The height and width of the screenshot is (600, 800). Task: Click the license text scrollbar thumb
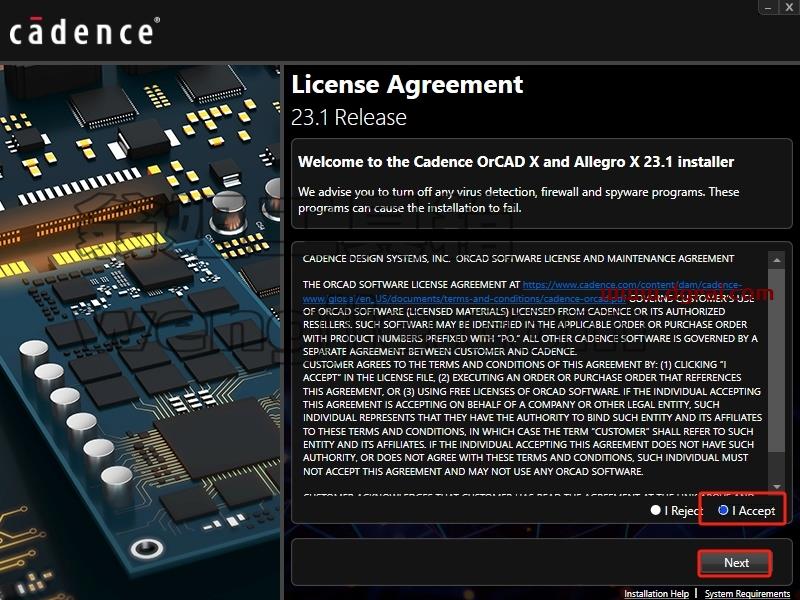777,360
